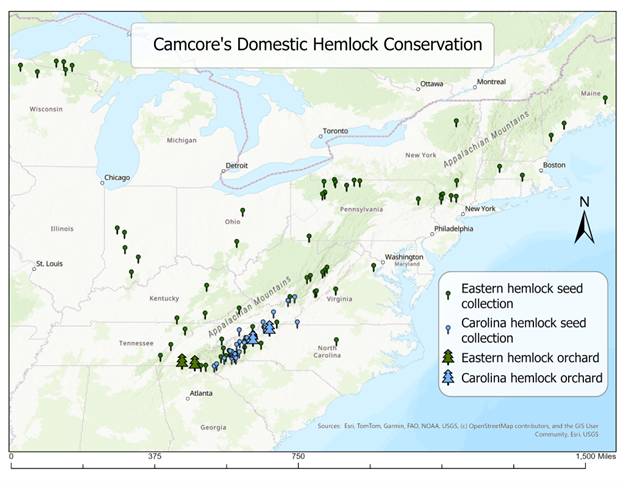The height and width of the screenshot is (483, 624).
Task: Click the Ottawa city dot
Action: [418, 89]
